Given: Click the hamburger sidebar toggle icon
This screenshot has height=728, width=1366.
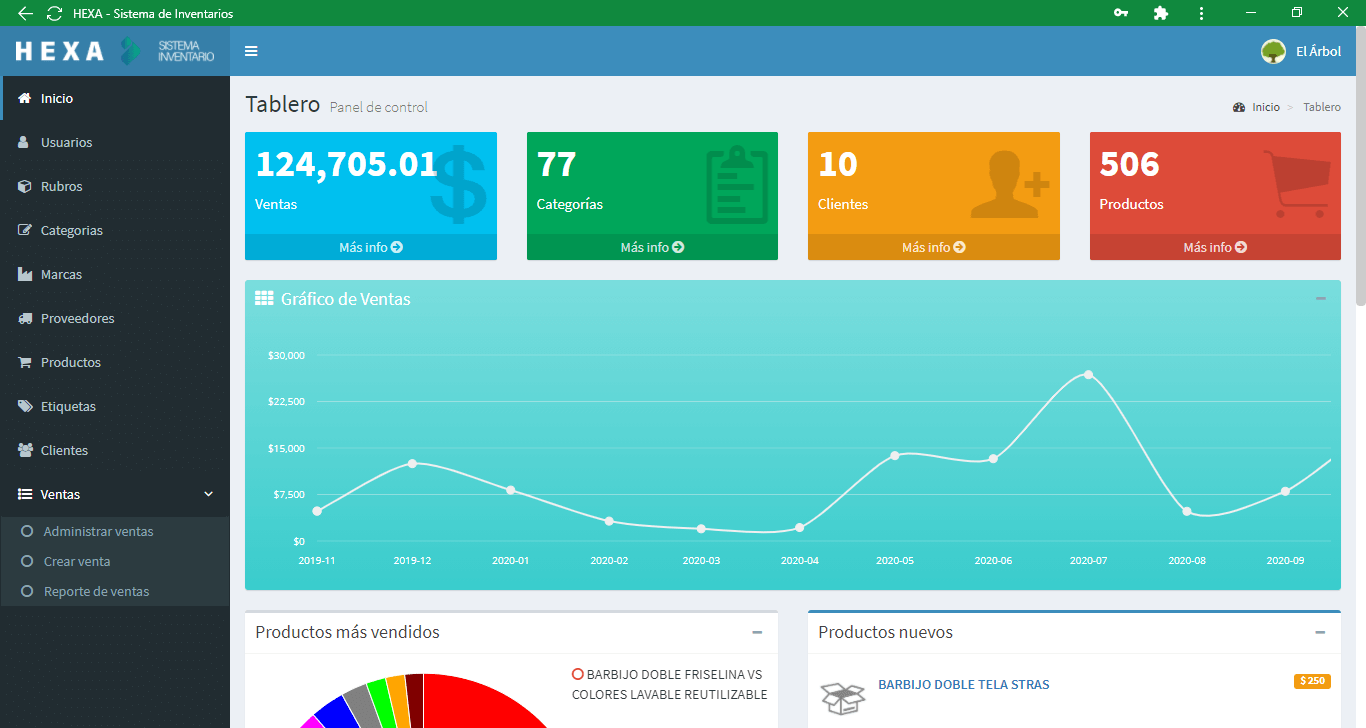Looking at the screenshot, I should pos(251,51).
